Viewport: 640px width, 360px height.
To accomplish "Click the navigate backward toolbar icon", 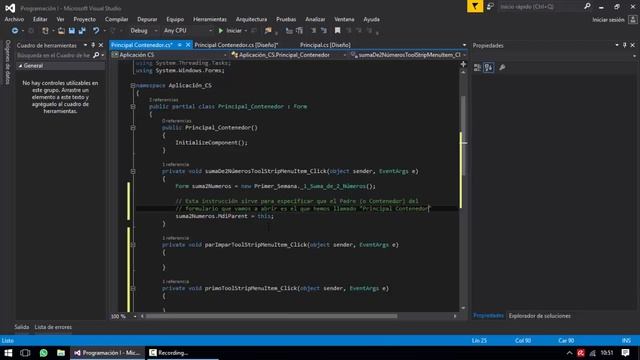I will 15,31.
